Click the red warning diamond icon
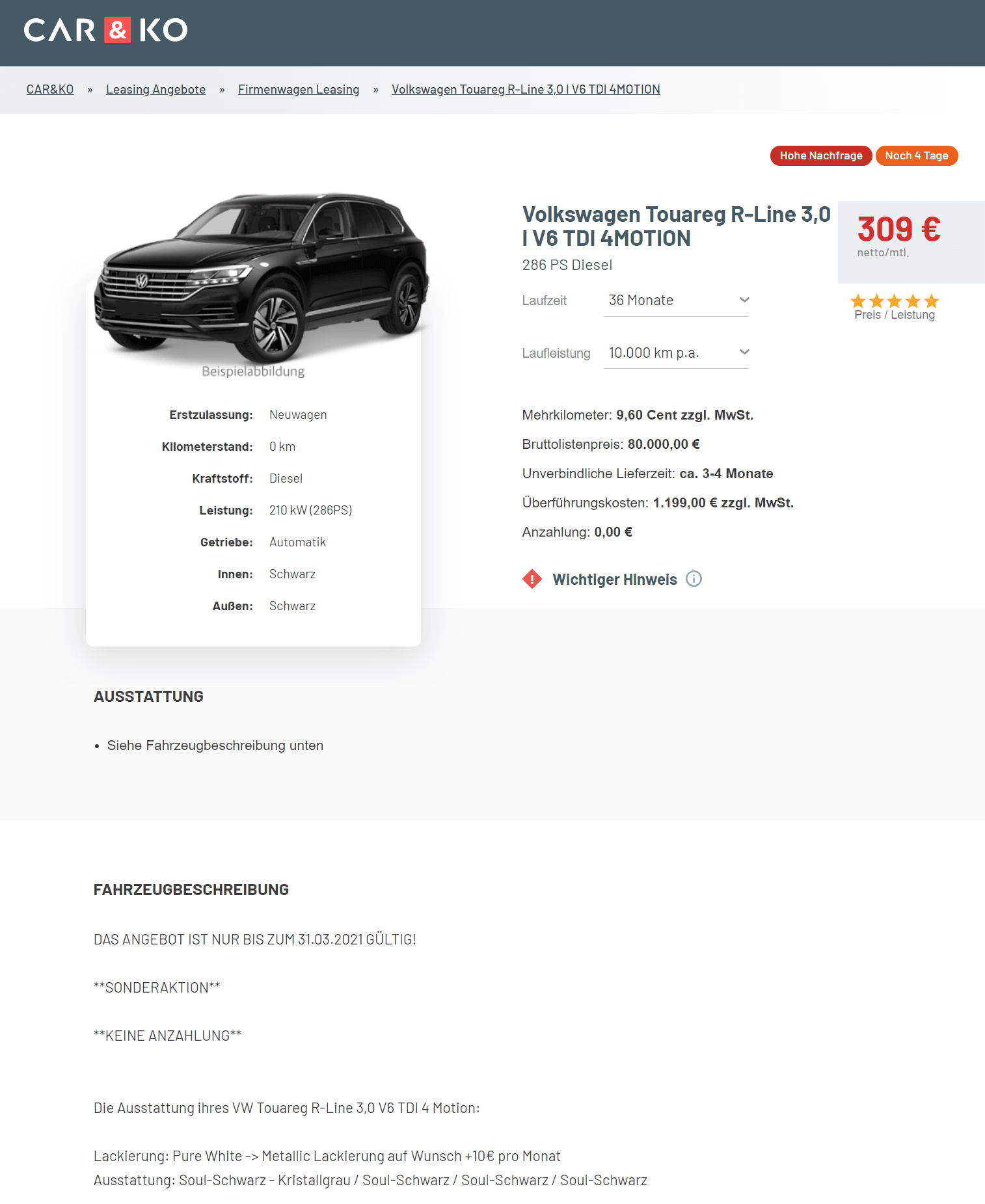The height and width of the screenshot is (1204, 985). (x=532, y=579)
